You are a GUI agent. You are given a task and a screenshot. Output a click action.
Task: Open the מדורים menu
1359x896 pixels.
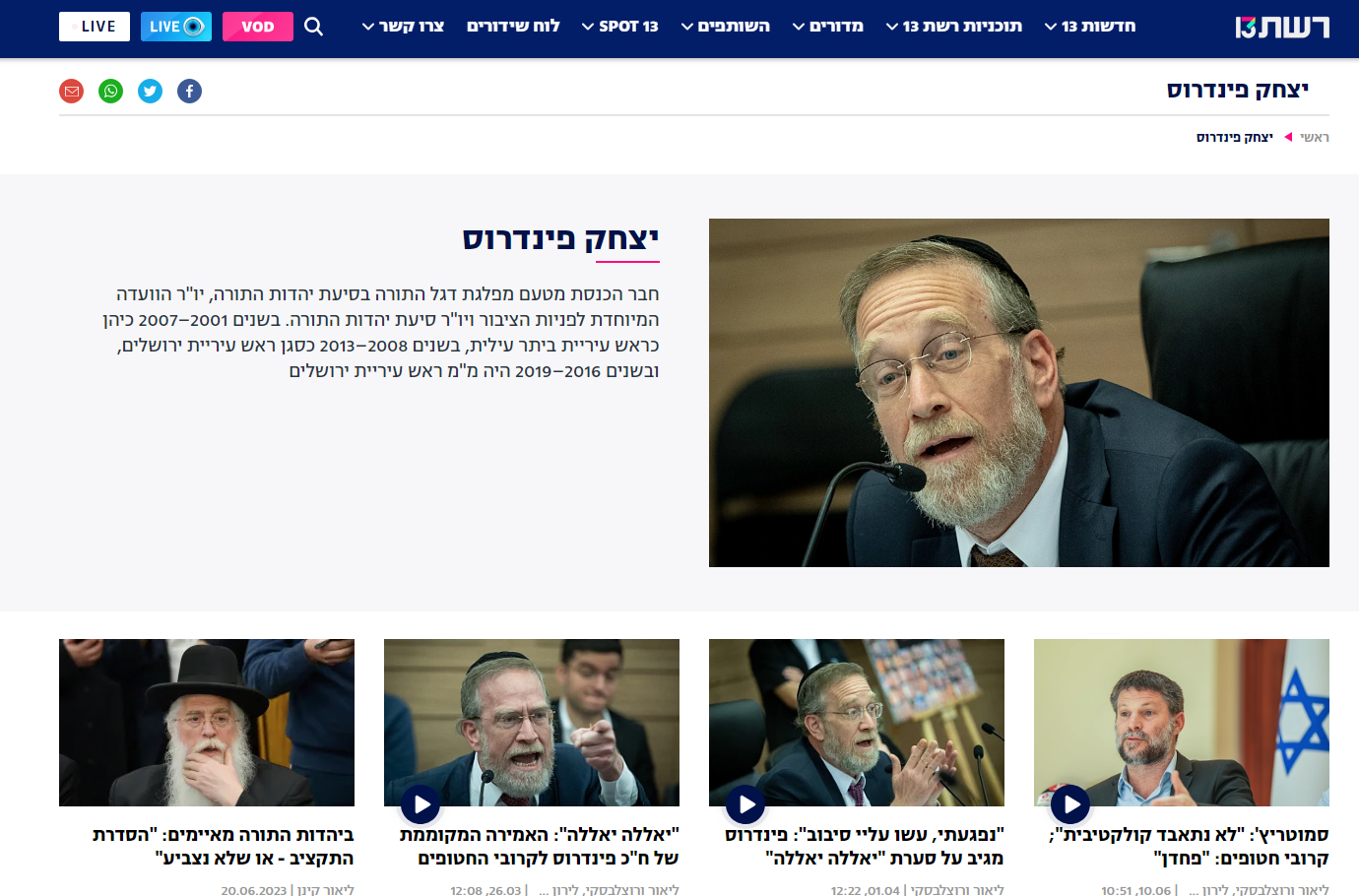click(828, 27)
